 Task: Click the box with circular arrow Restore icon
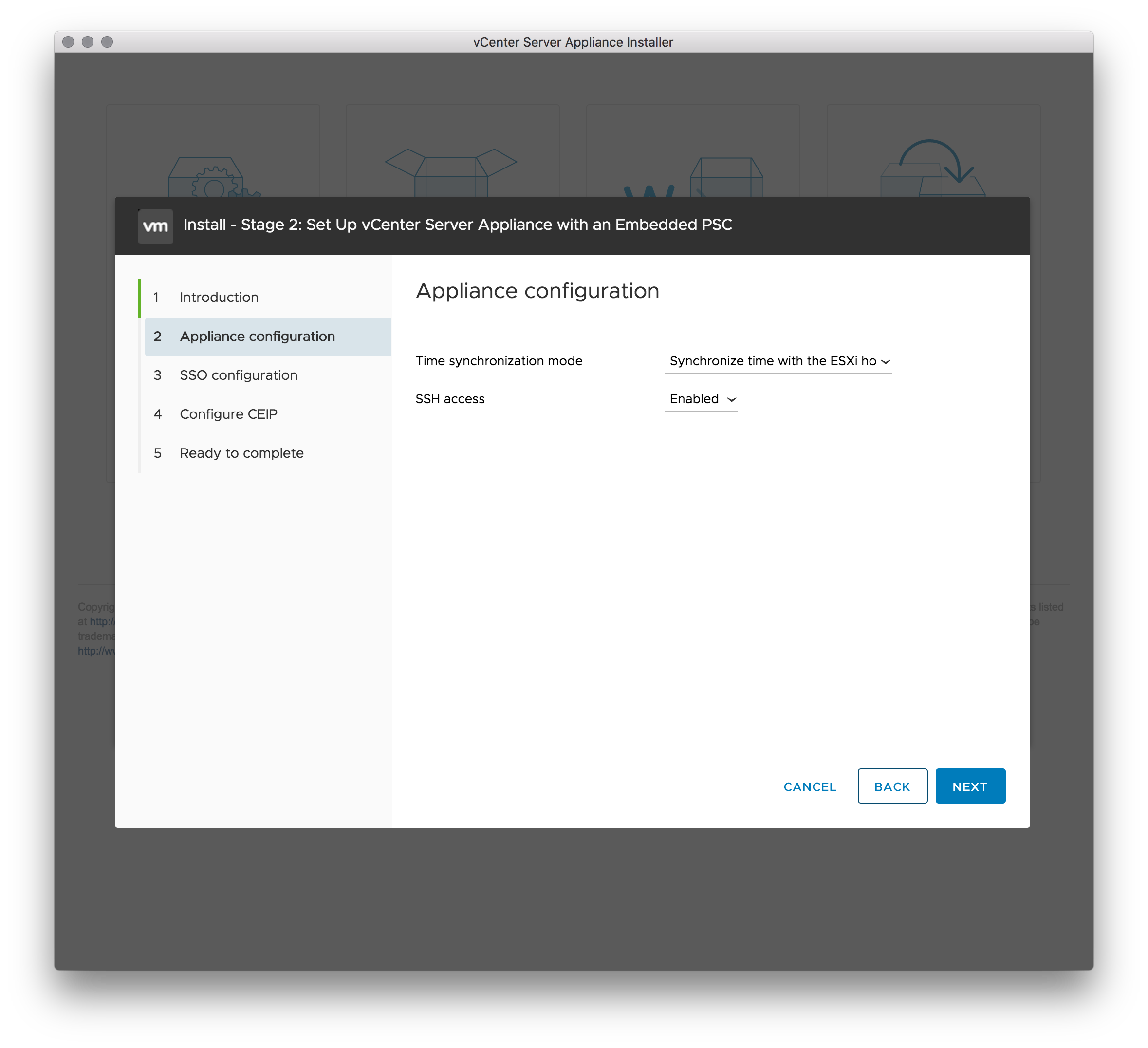(x=933, y=168)
